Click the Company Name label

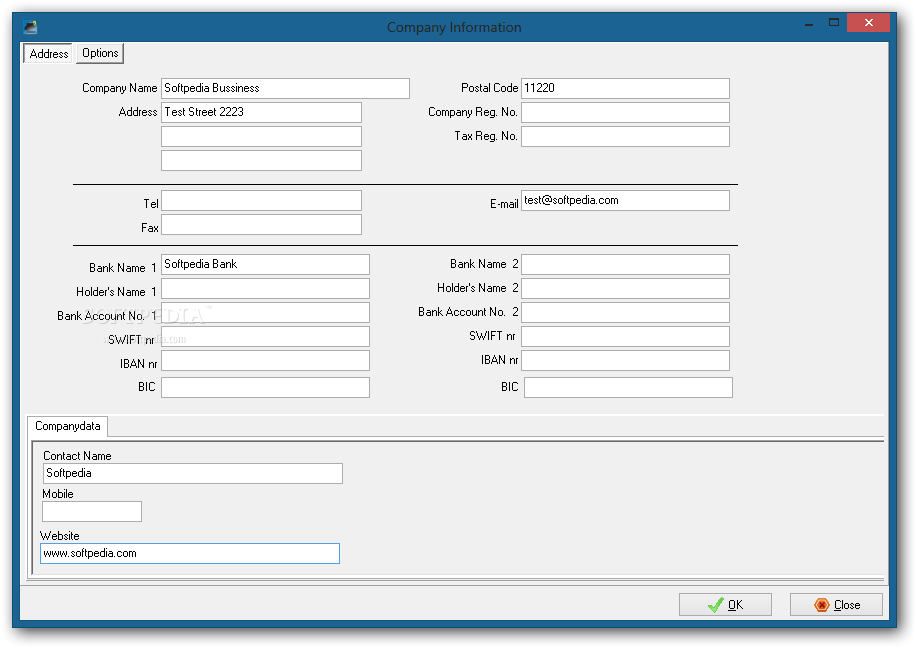[119, 88]
